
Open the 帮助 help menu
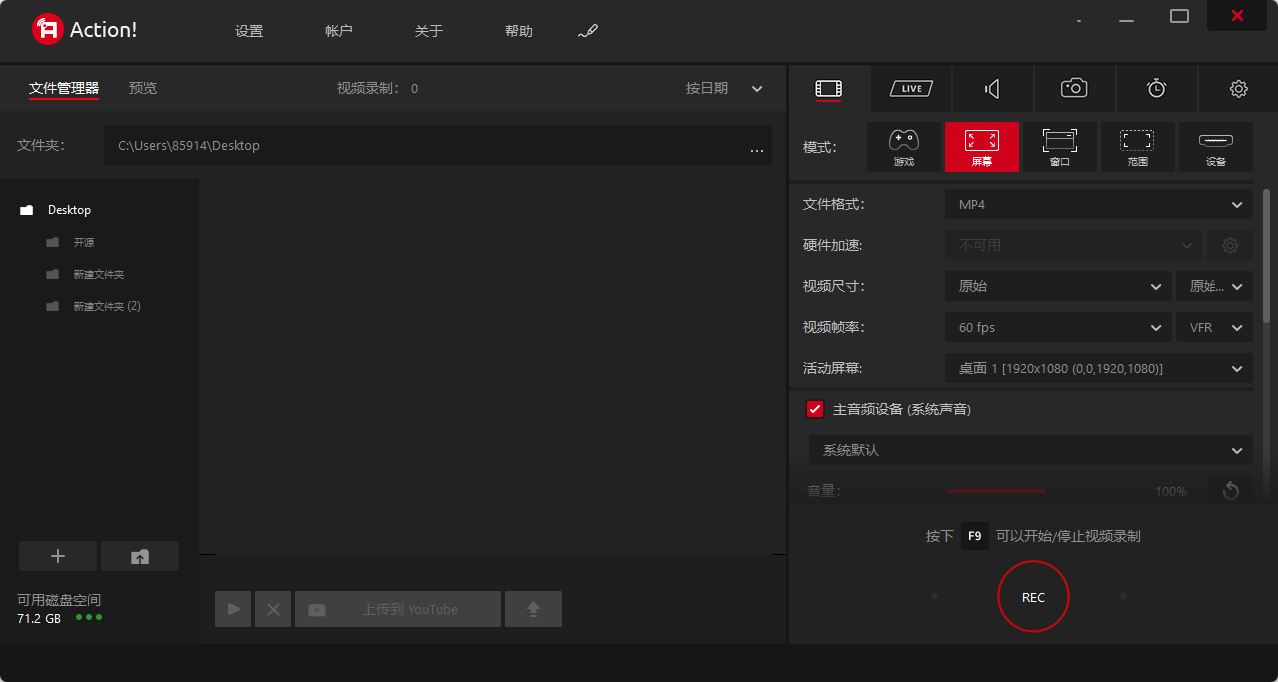[519, 31]
